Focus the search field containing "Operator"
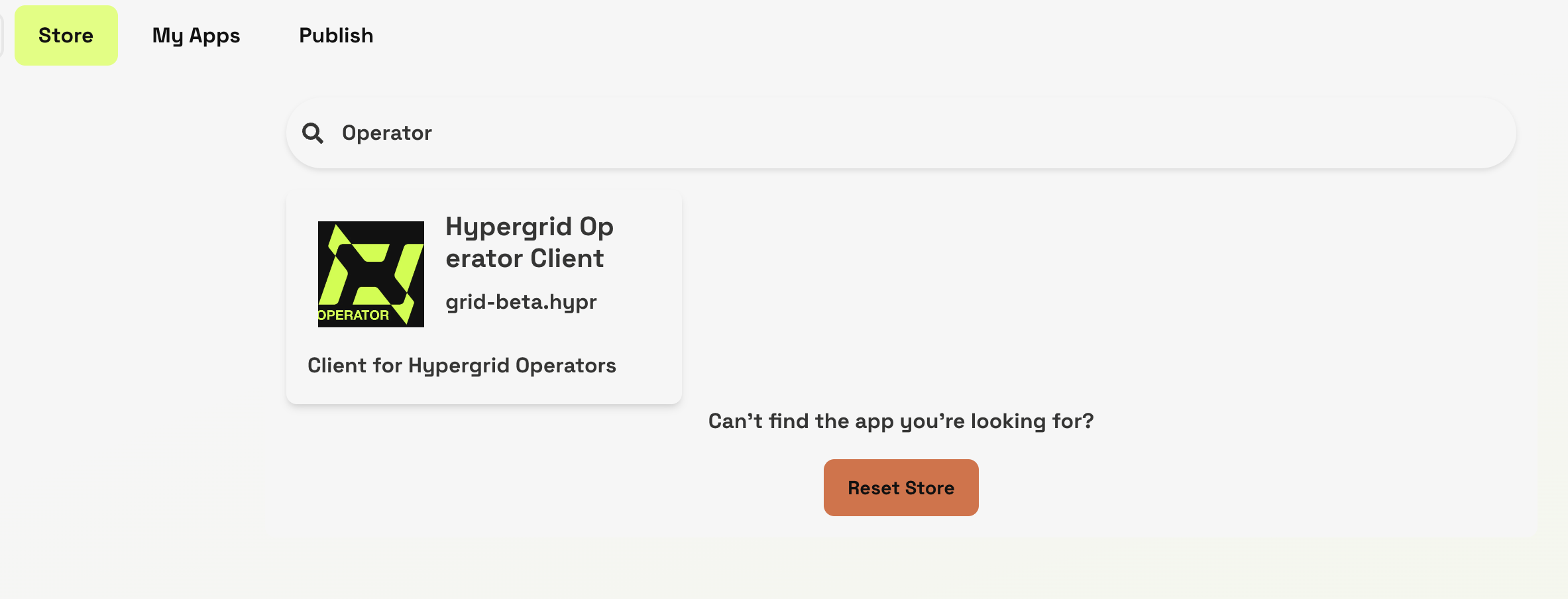This screenshot has height=599, width=1568. (901, 133)
